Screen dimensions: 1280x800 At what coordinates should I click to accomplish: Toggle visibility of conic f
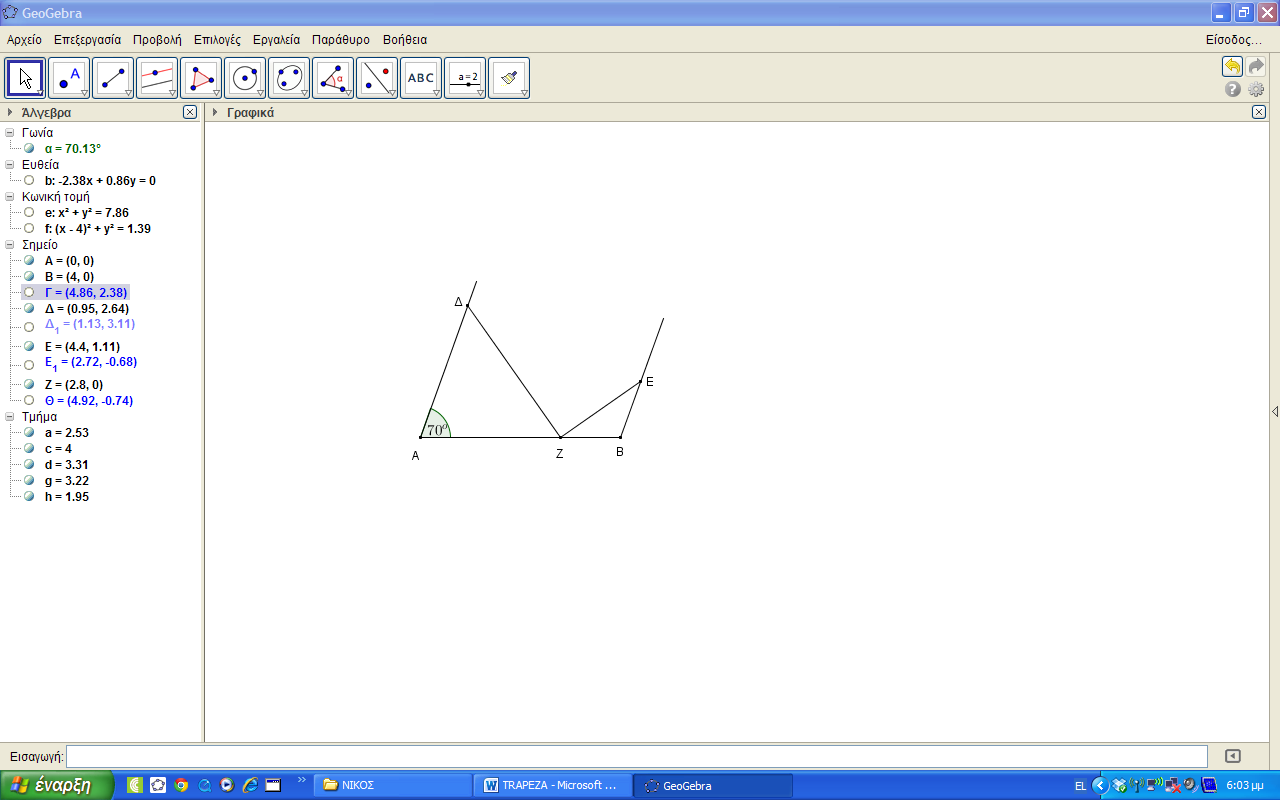29,228
